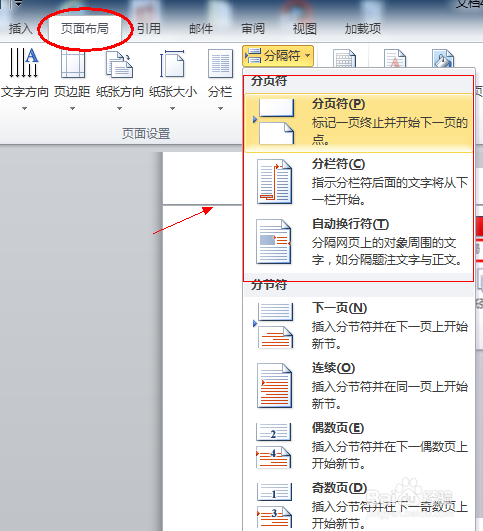483x531 pixels.
Task: Expand the 文字方向 dropdown arrow
Action: point(24,109)
